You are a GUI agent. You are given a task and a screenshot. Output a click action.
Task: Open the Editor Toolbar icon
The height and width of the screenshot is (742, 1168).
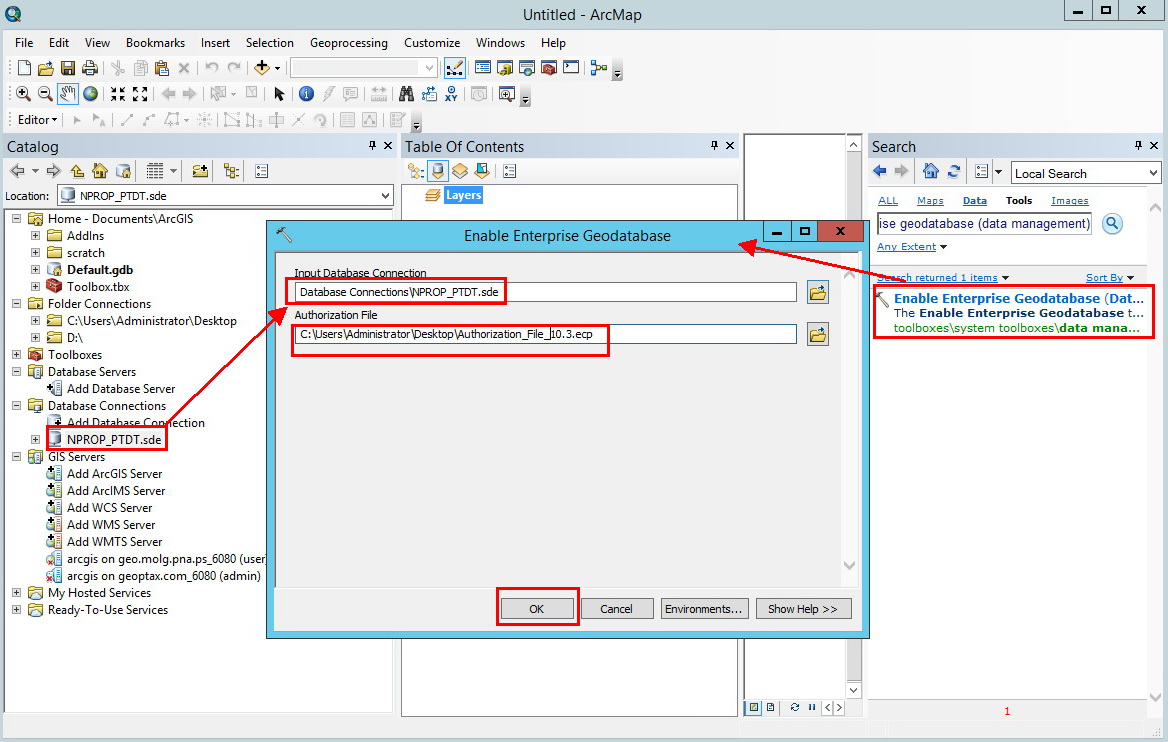tap(454, 68)
